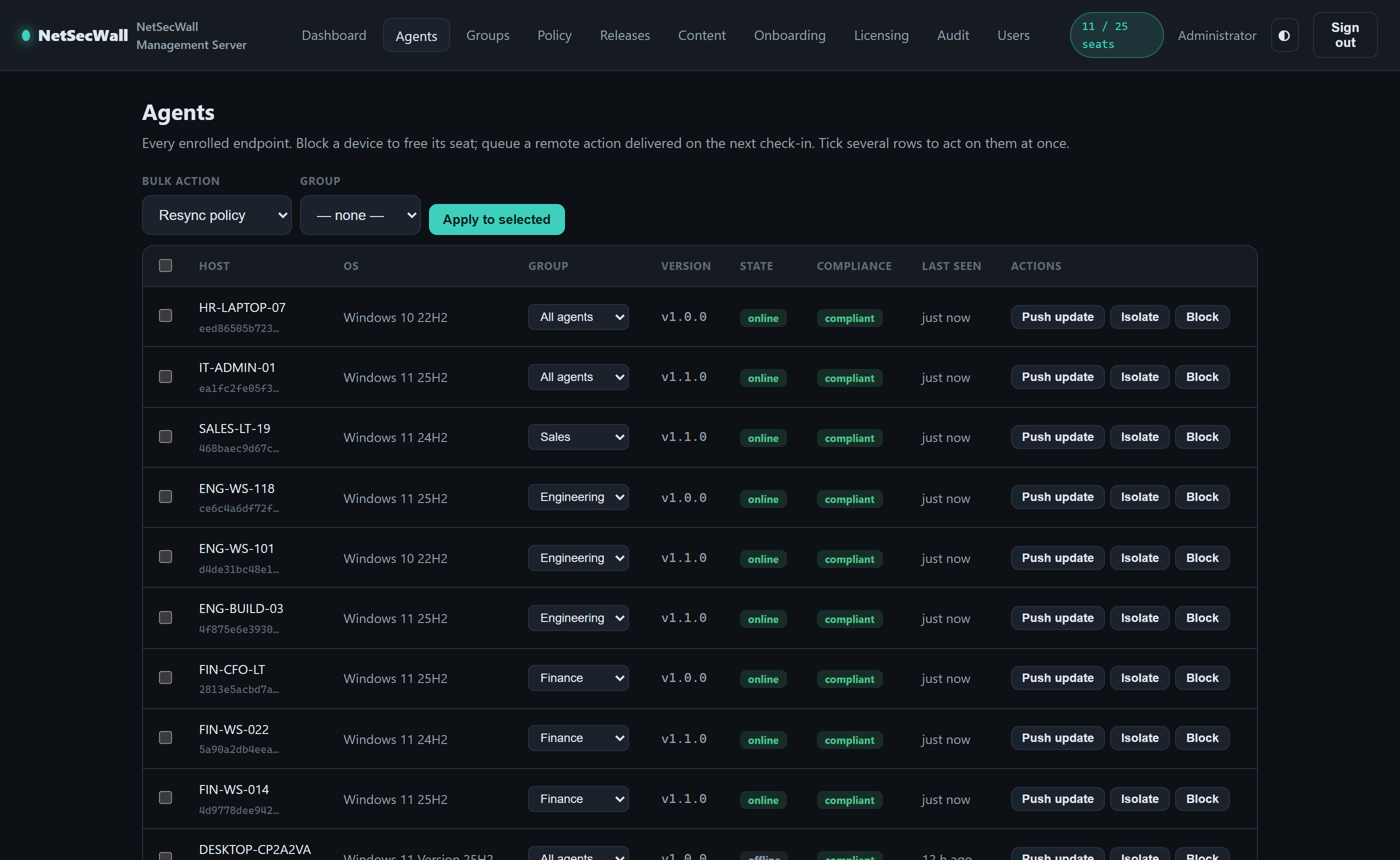Click the Administrator user label
The width and height of the screenshot is (1400, 860).
pyautogui.click(x=1216, y=35)
